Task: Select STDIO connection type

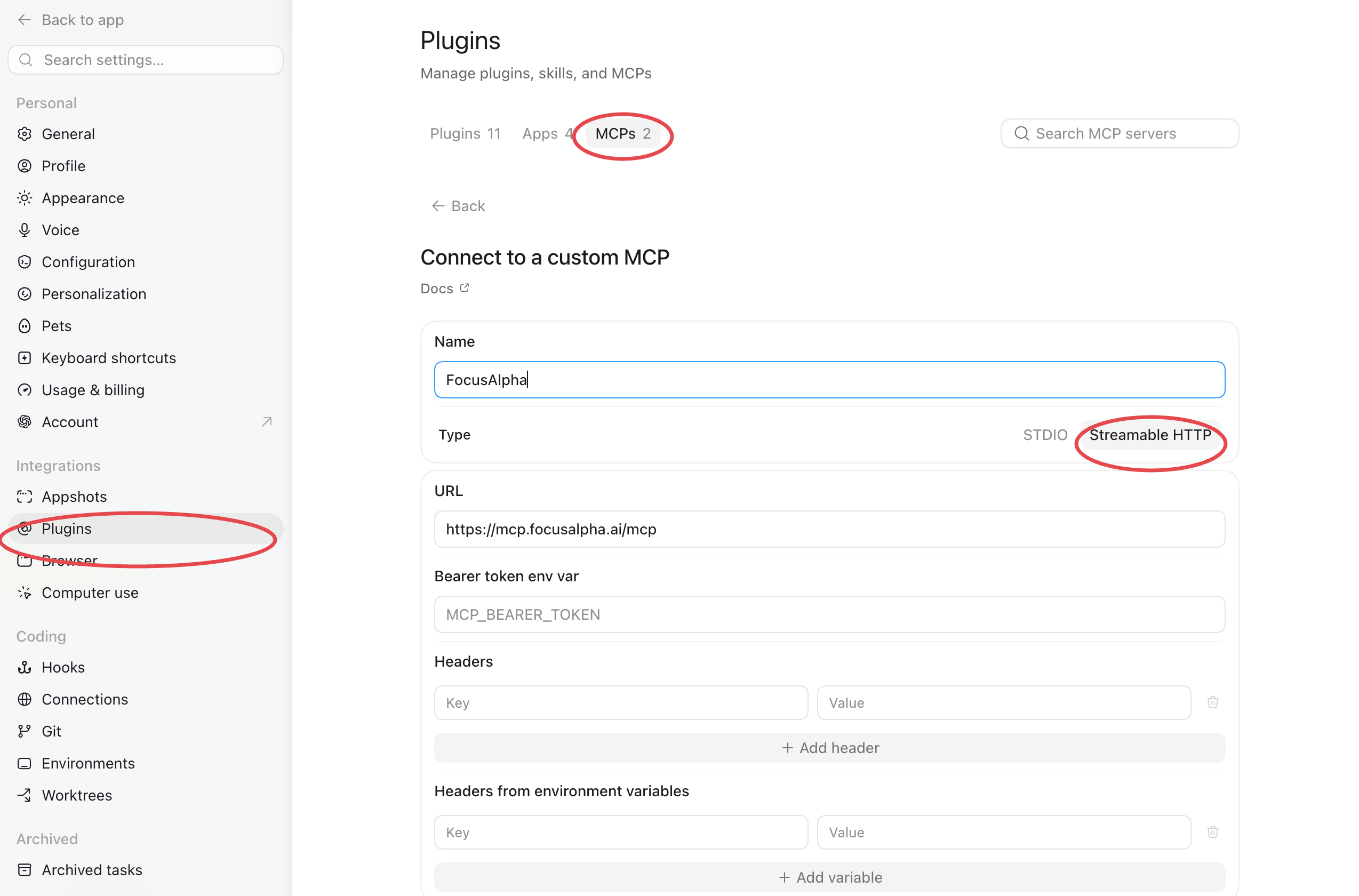Action: pyautogui.click(x=1045, y=435)
